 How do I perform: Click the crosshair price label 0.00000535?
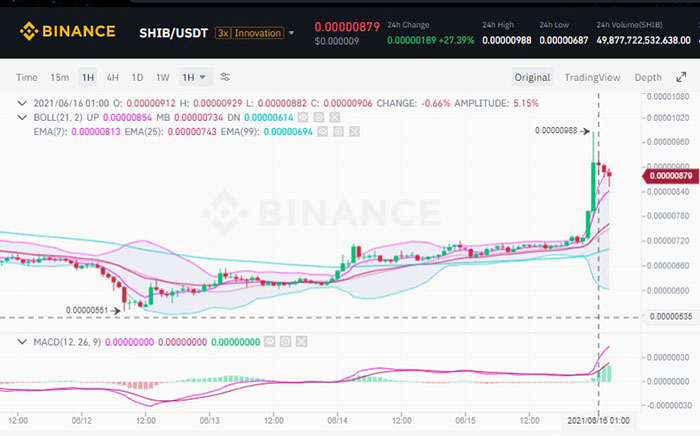point(671,316)
